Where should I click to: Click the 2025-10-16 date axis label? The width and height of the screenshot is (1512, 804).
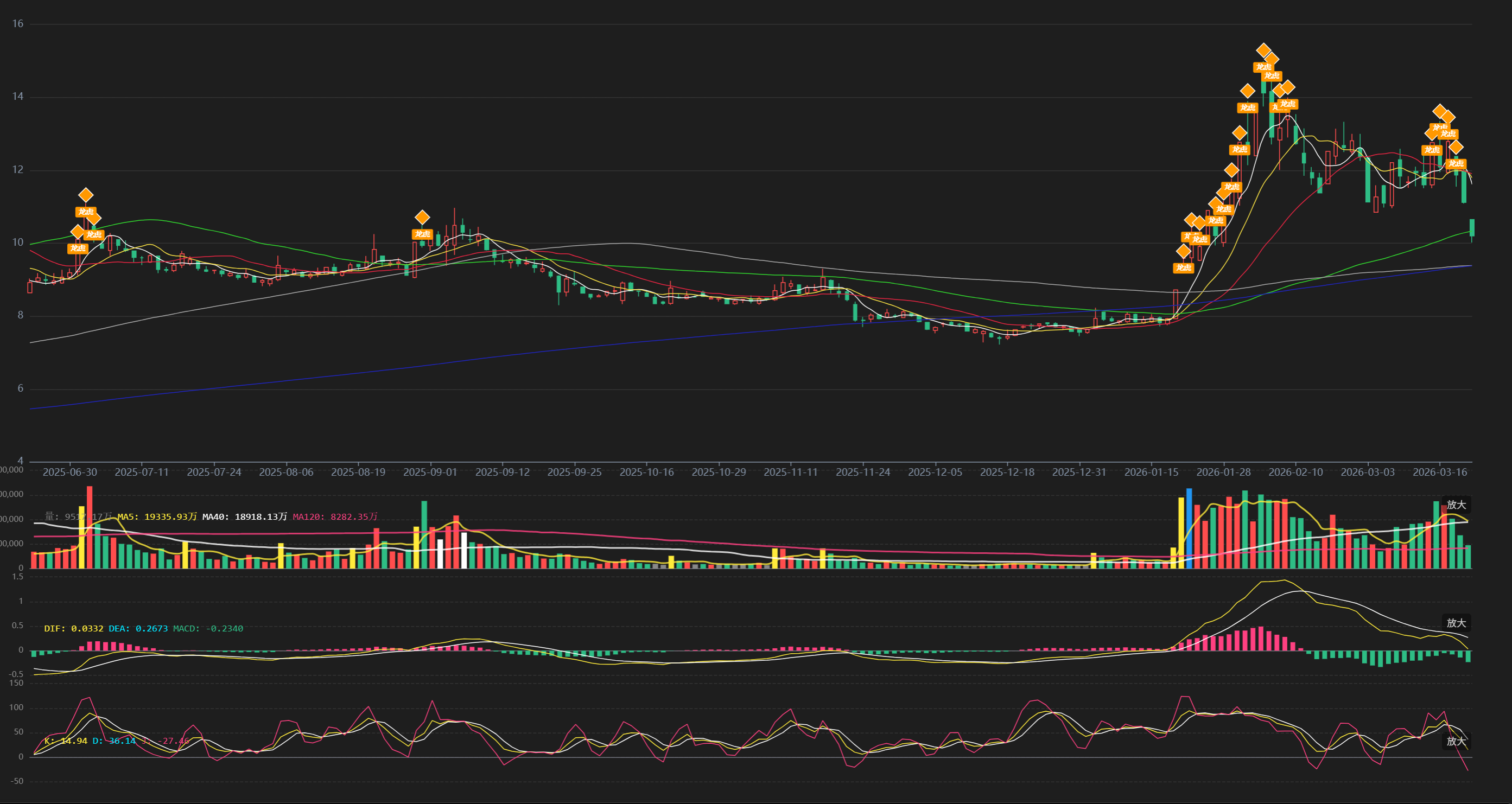tap(646, 473)
